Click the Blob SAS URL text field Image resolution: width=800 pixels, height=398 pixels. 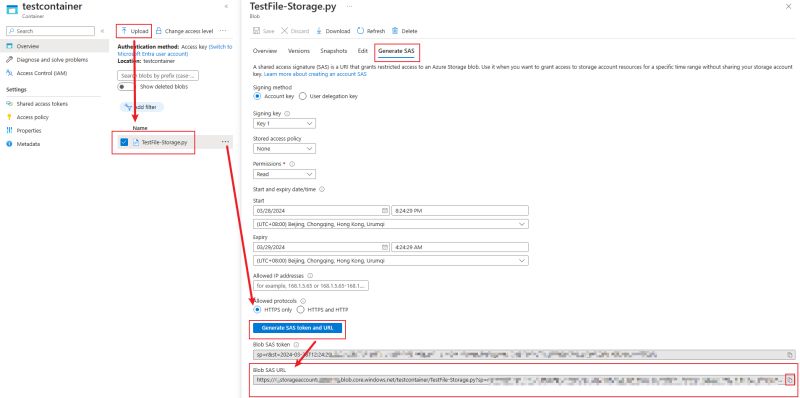(518, 380)
